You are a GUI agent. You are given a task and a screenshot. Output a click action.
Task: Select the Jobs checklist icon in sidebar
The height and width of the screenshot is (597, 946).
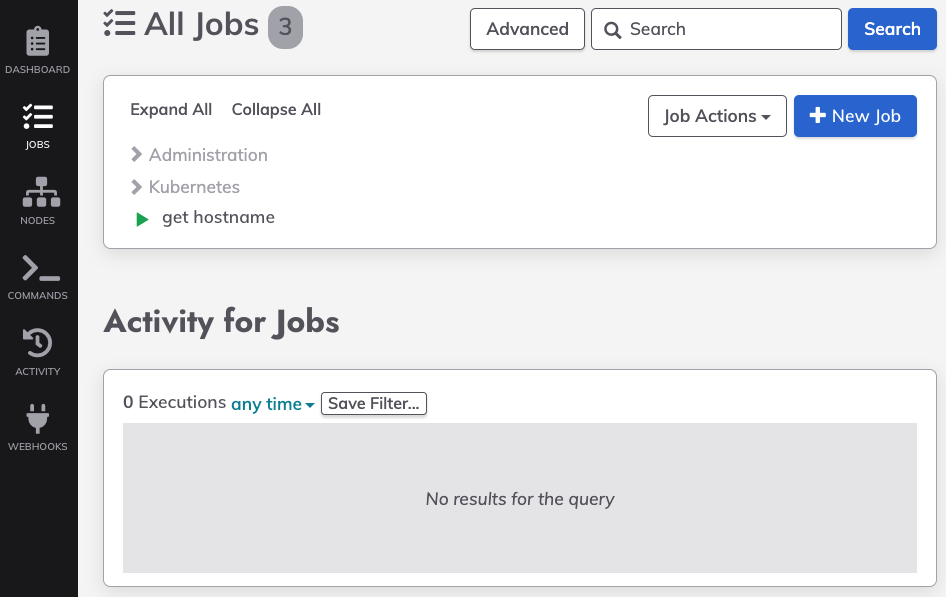(x=37, y=117)
